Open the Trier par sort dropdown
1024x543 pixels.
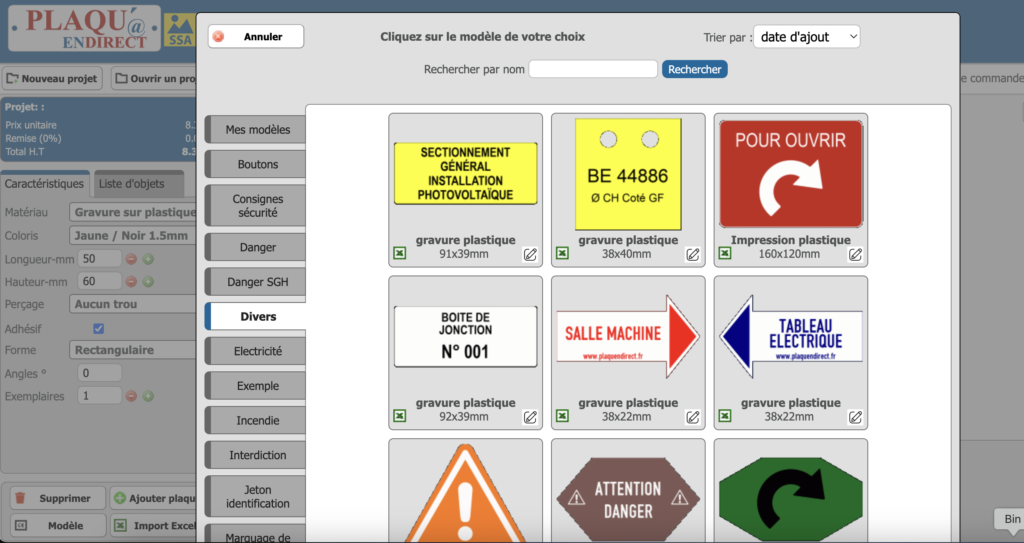click(806, 37)
